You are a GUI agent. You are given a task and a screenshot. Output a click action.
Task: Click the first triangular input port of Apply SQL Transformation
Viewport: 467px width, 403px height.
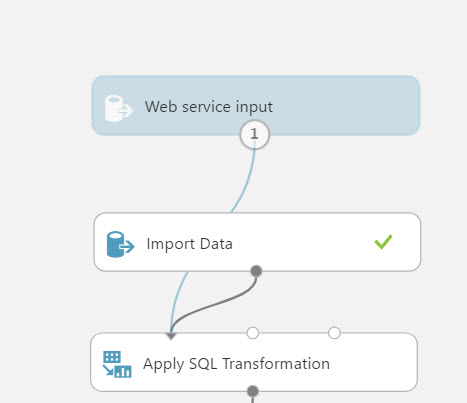(x=171, y=336)
